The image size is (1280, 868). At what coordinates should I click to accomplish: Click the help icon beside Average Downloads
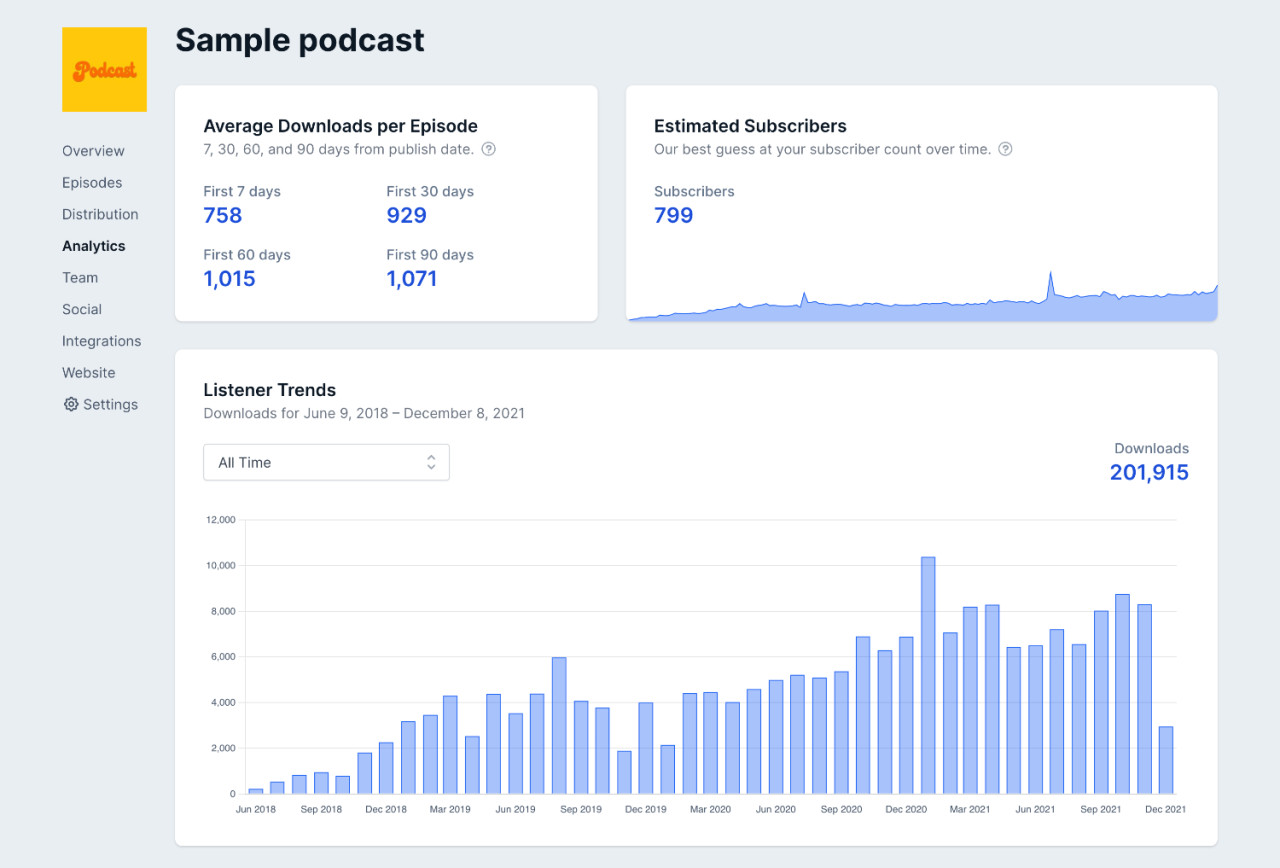[488, 149]
